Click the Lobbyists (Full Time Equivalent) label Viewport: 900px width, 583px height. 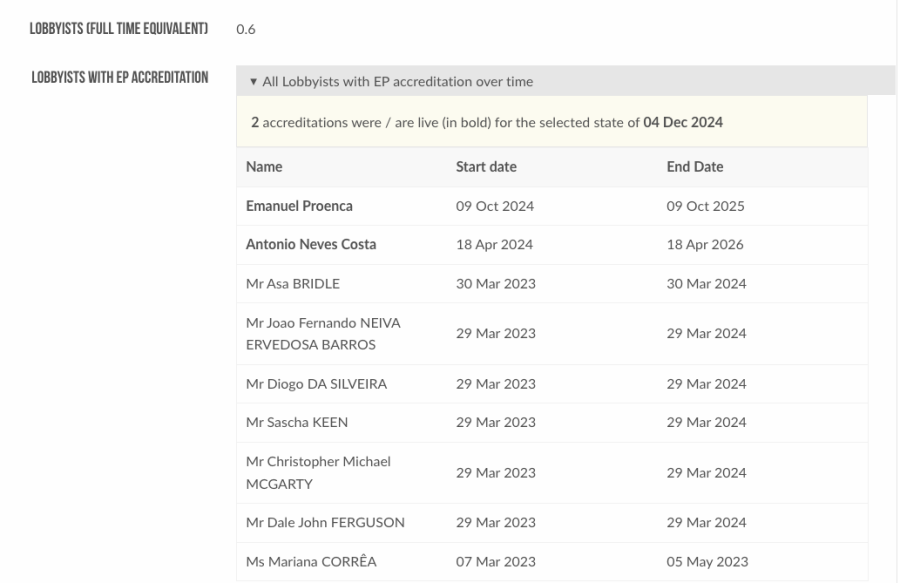click(x=119, y=29)
